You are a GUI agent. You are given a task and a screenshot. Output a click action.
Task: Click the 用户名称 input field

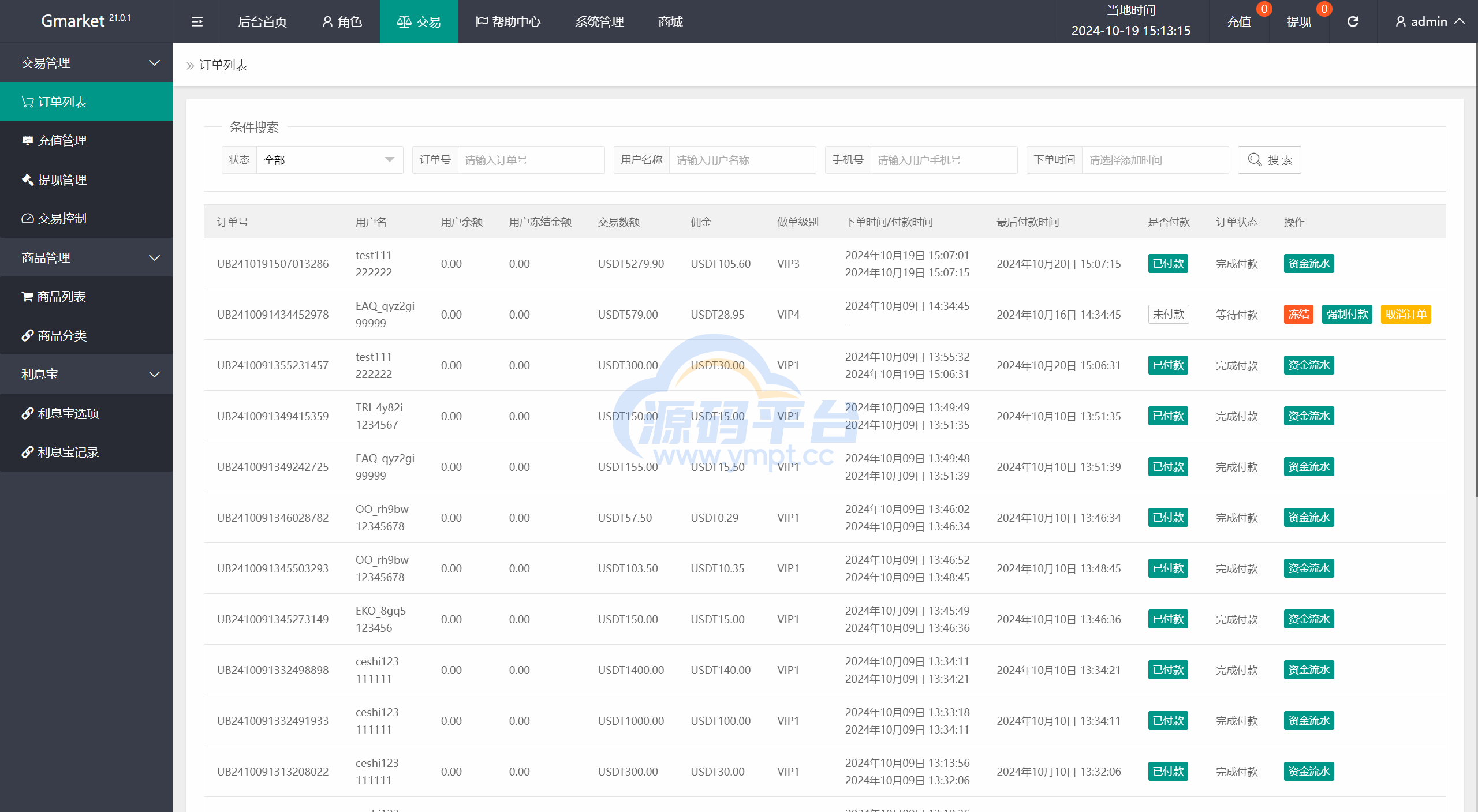pos(742,160)
